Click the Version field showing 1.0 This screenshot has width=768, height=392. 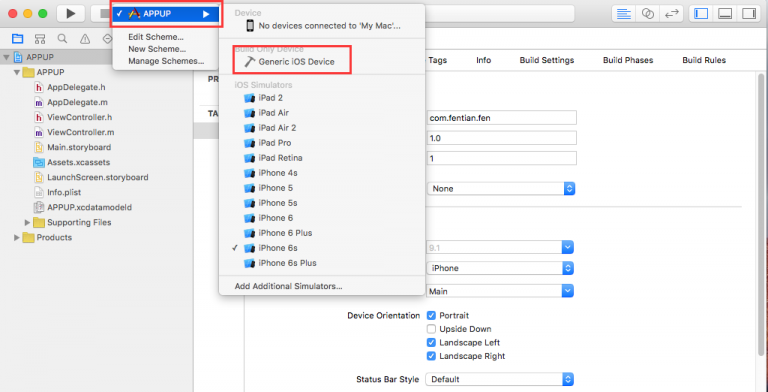click(502, 138)
